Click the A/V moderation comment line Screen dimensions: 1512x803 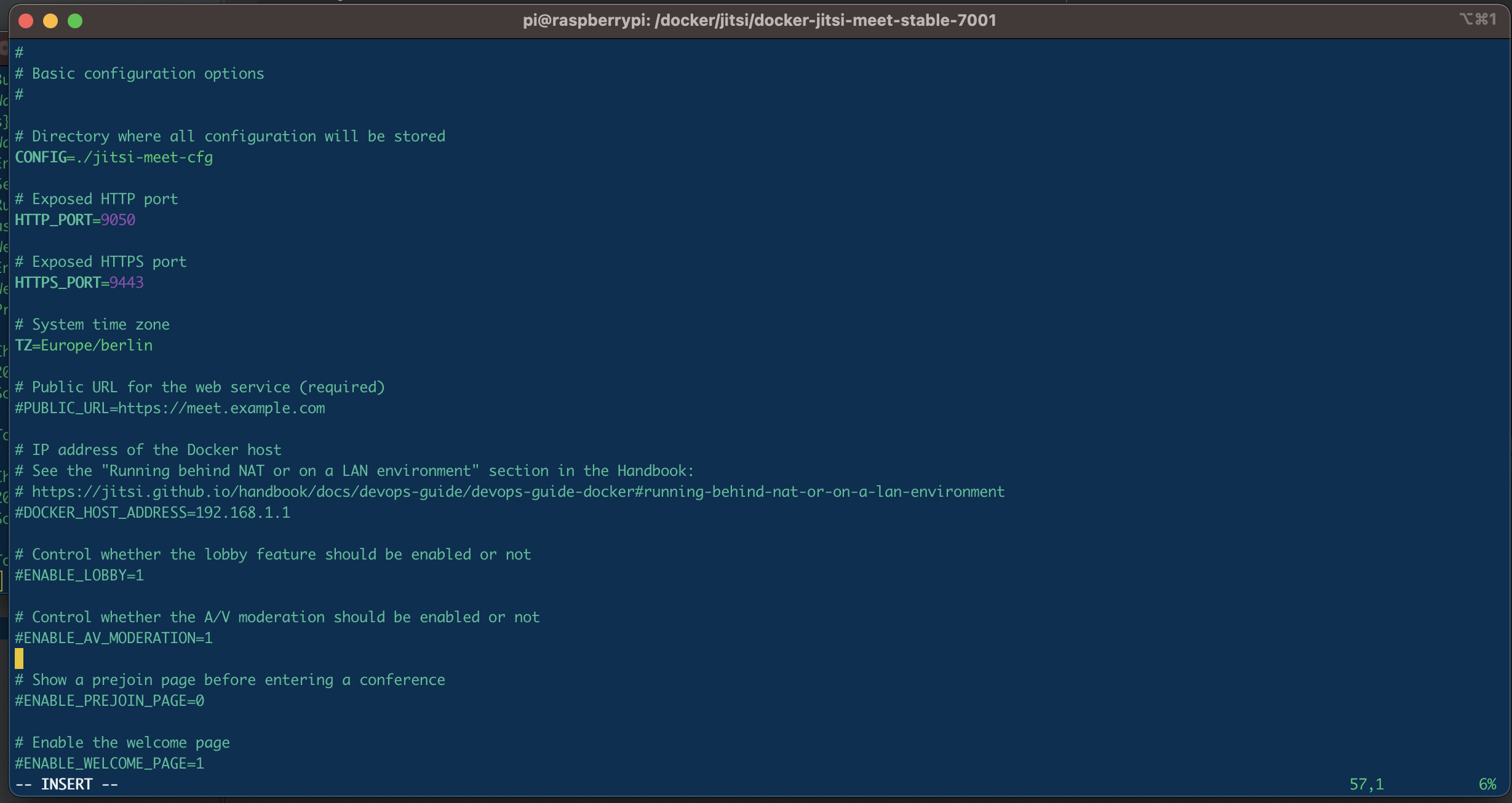pyautogui.click(x=277, y=617)
